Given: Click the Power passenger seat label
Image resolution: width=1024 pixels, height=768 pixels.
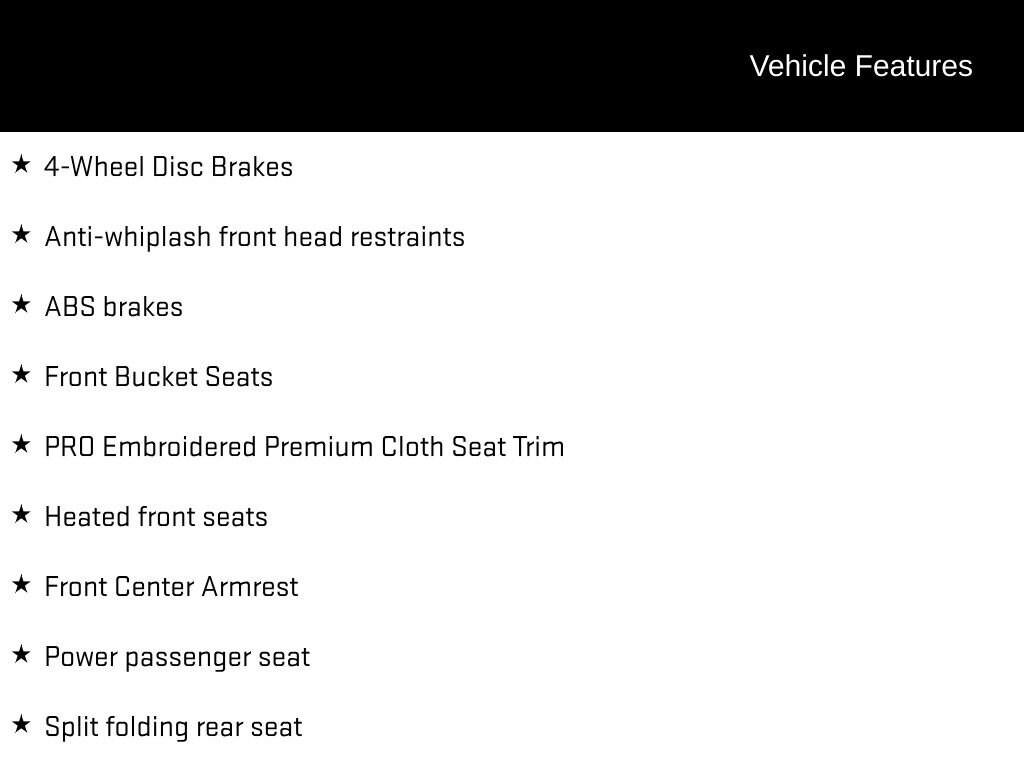Looking at the screenshot, I should click(177, 657).
